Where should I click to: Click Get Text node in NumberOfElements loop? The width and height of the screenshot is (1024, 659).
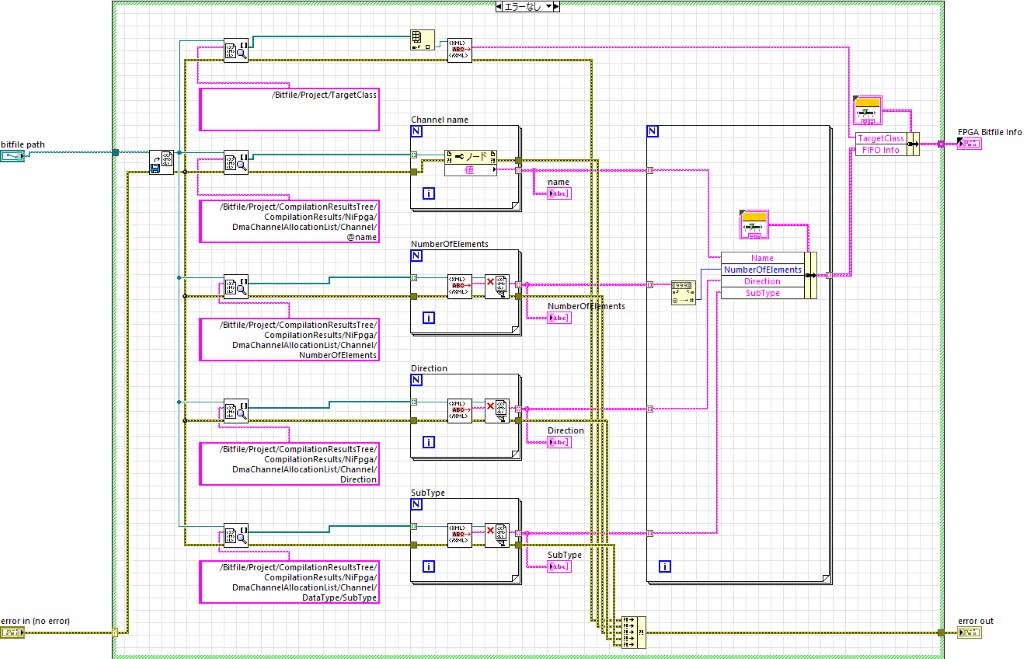point(460,286)
